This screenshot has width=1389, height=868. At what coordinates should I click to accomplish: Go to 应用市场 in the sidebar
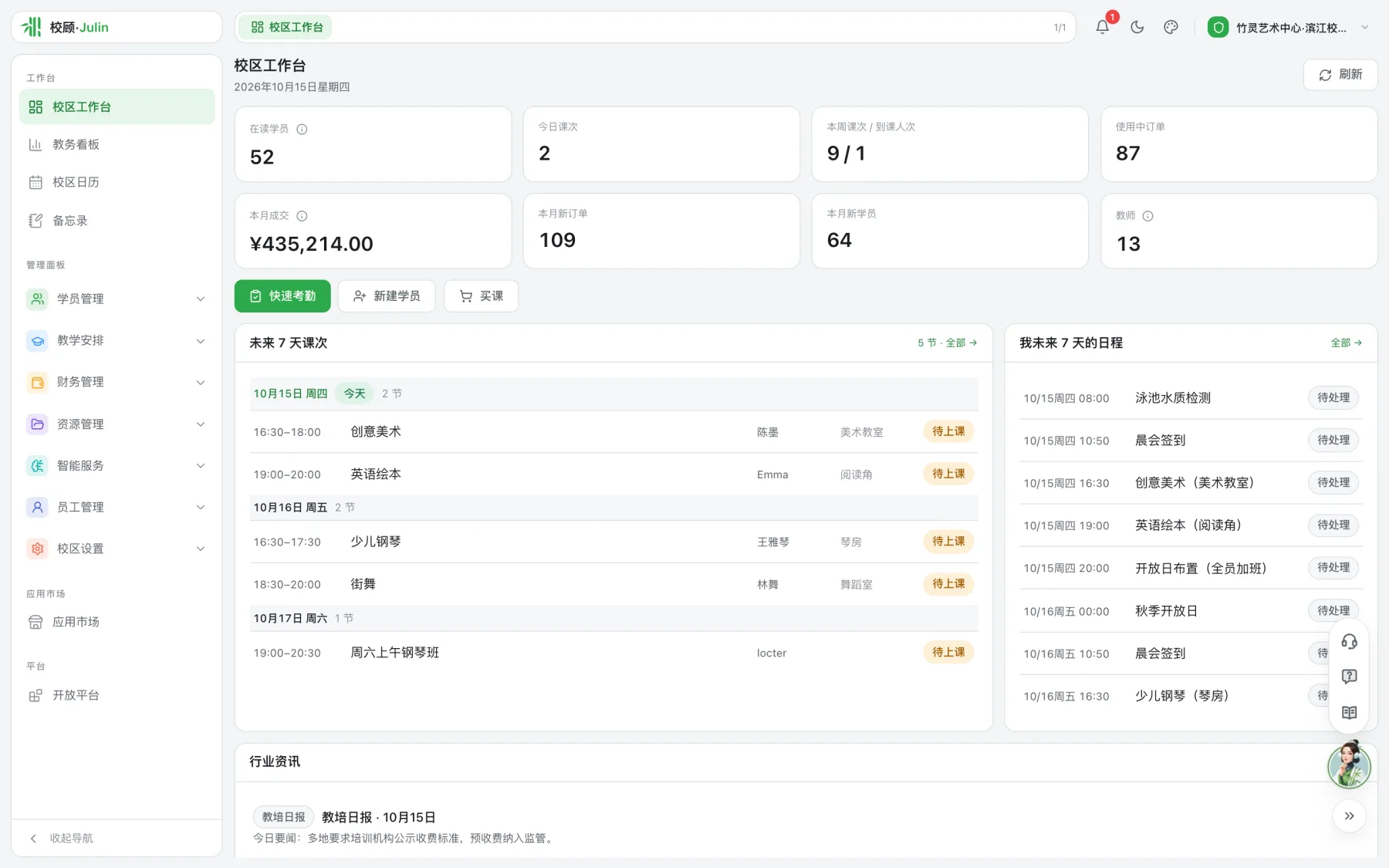(117, 622)
